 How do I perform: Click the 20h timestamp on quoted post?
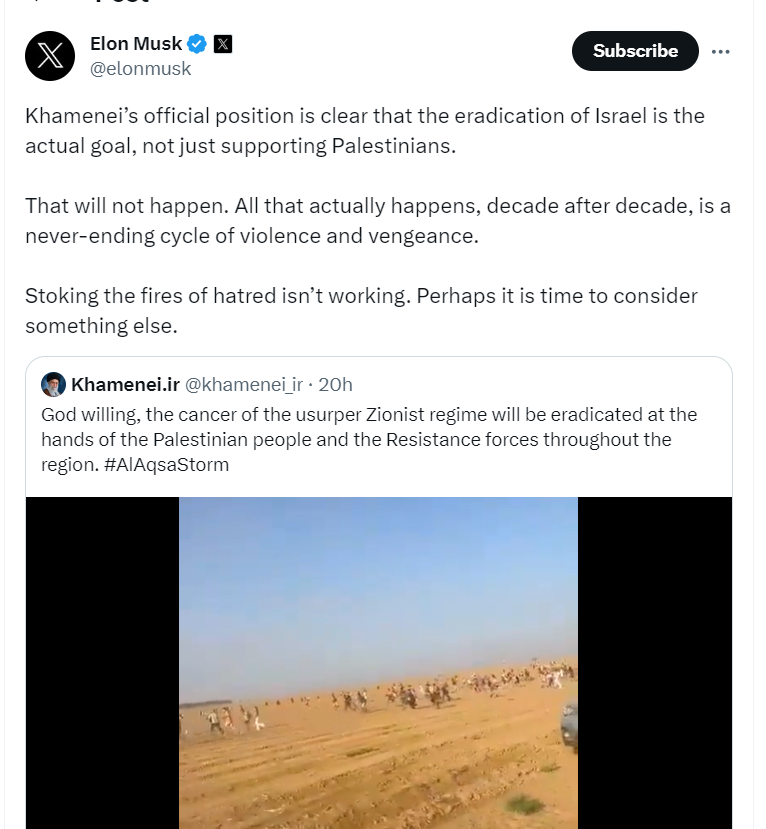(335, 384)
